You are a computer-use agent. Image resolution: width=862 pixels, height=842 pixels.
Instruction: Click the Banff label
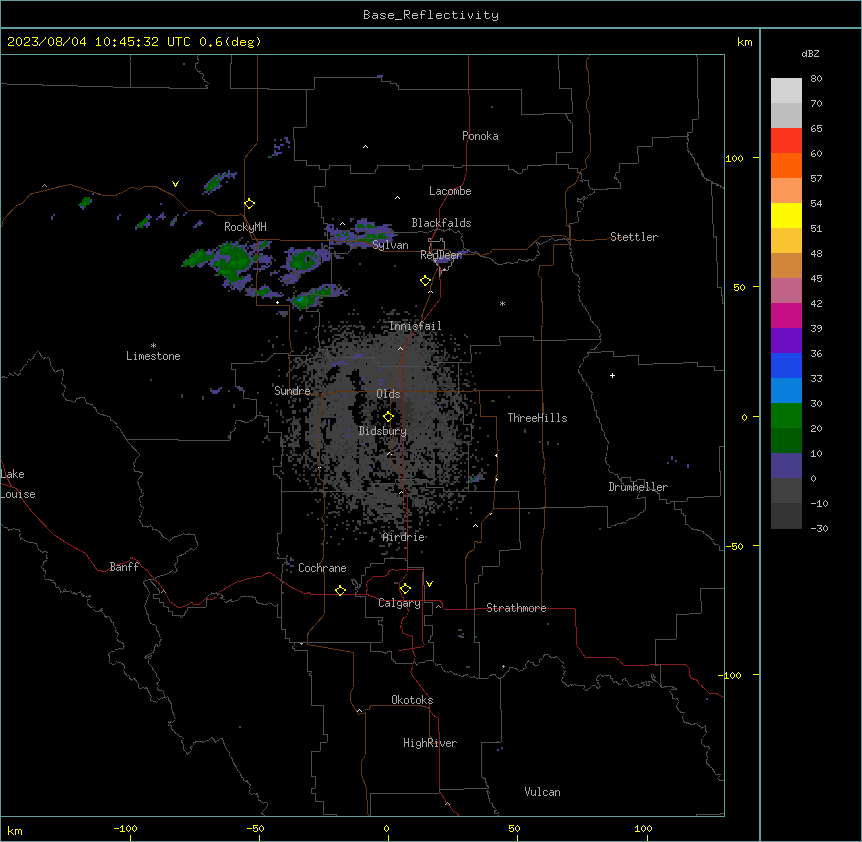[124, 567]
